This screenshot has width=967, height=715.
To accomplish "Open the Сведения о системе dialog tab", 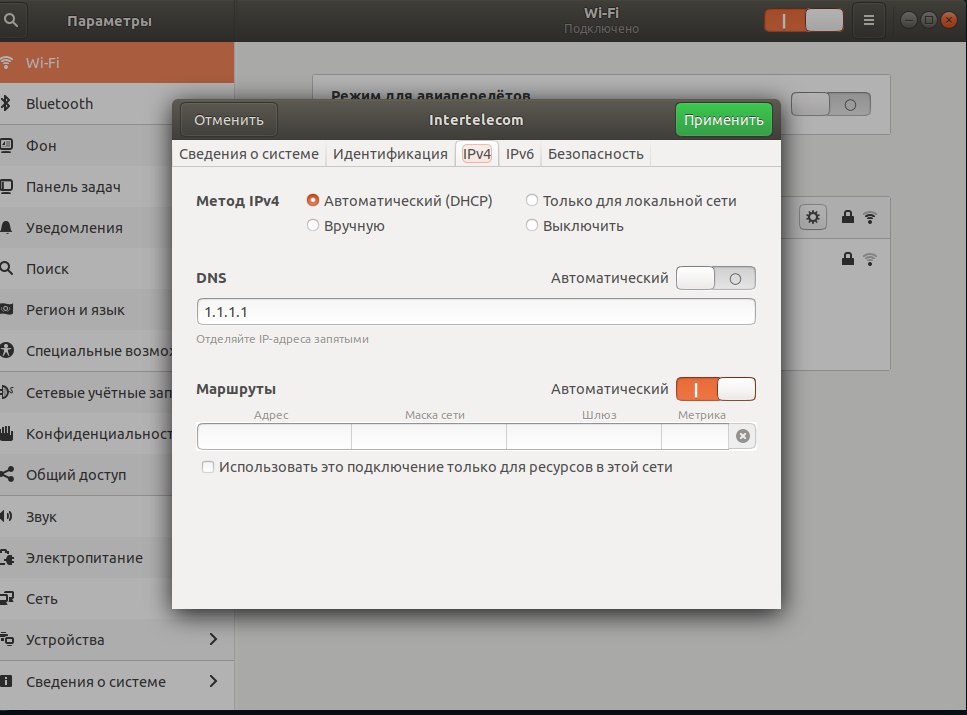I will 249,154.
